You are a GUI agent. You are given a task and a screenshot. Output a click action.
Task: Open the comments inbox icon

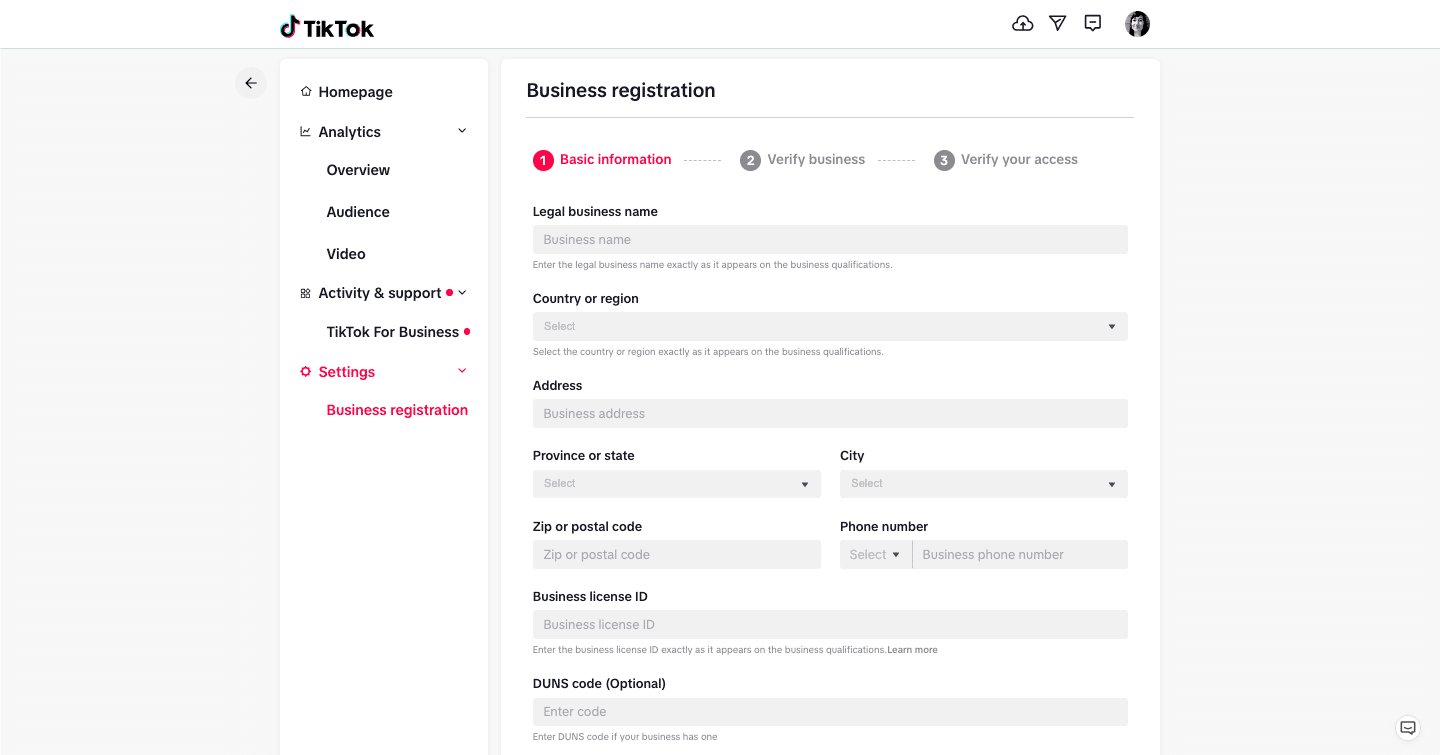click(x=1092, y=23)
